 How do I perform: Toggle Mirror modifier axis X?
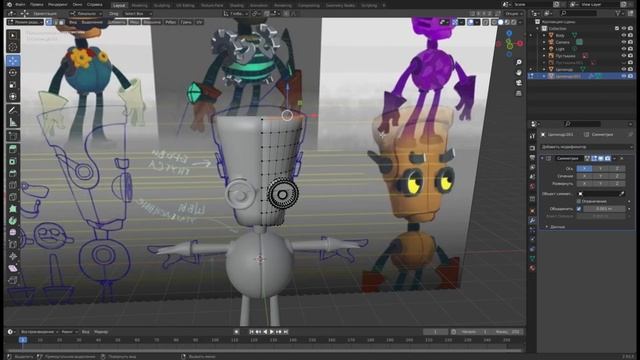point(584,169)
